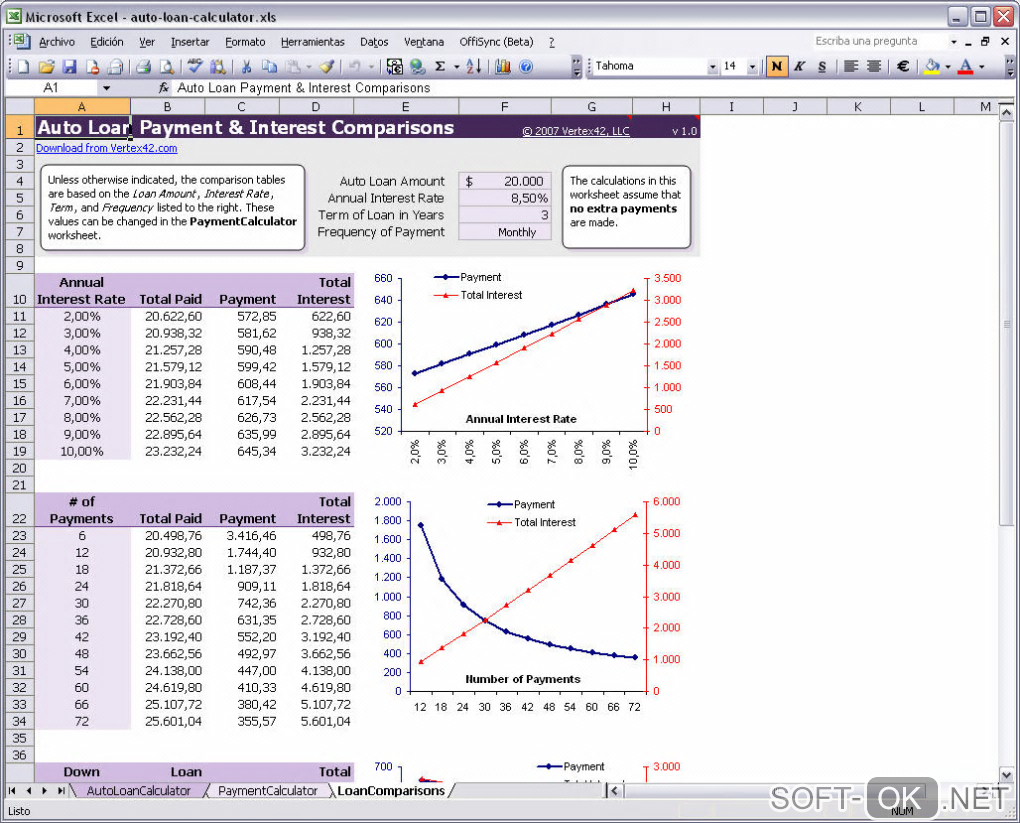Expand the Name Box dropdown arrow
This screenshot has width=1020, height=823.
point(106,88)
